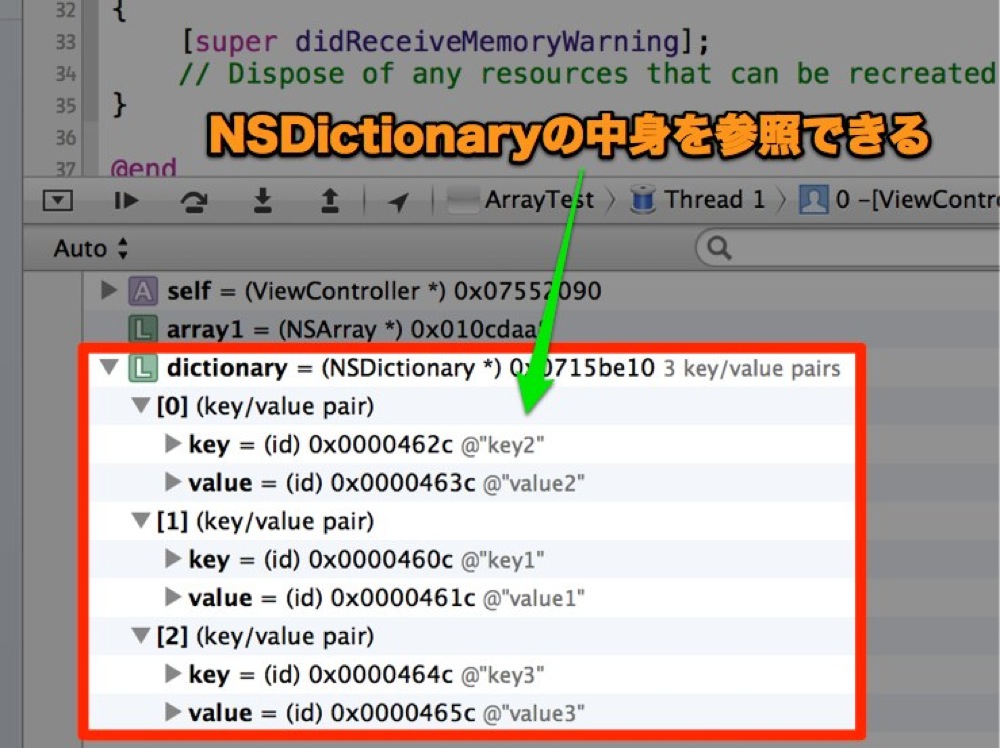Click the 'L' icon beside array1
The image size is (1000, 748).
coord(143,329)
